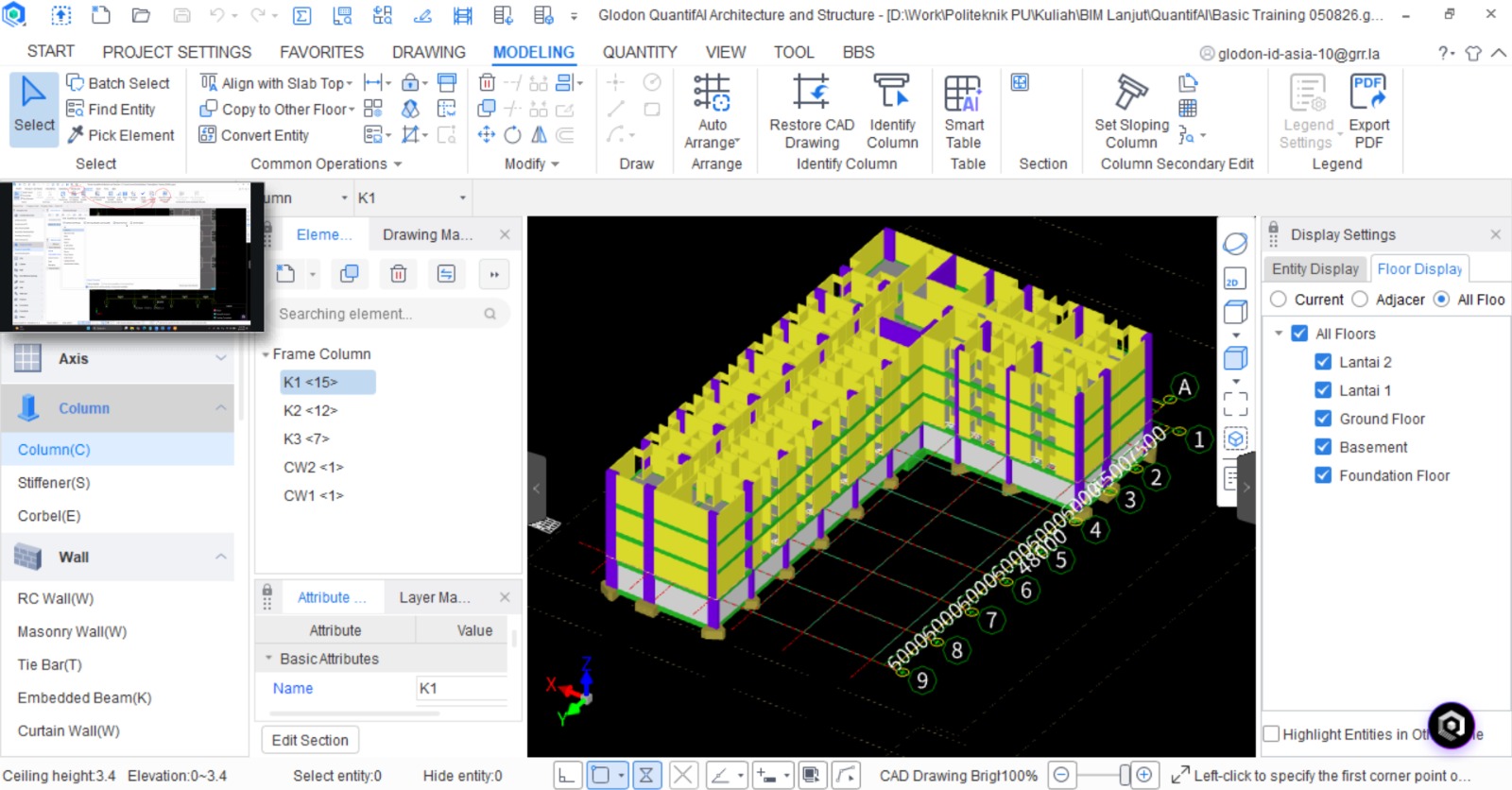Open the BBS ribbon tab
The image size is (1512, 790).
click(x=858, y=52)
